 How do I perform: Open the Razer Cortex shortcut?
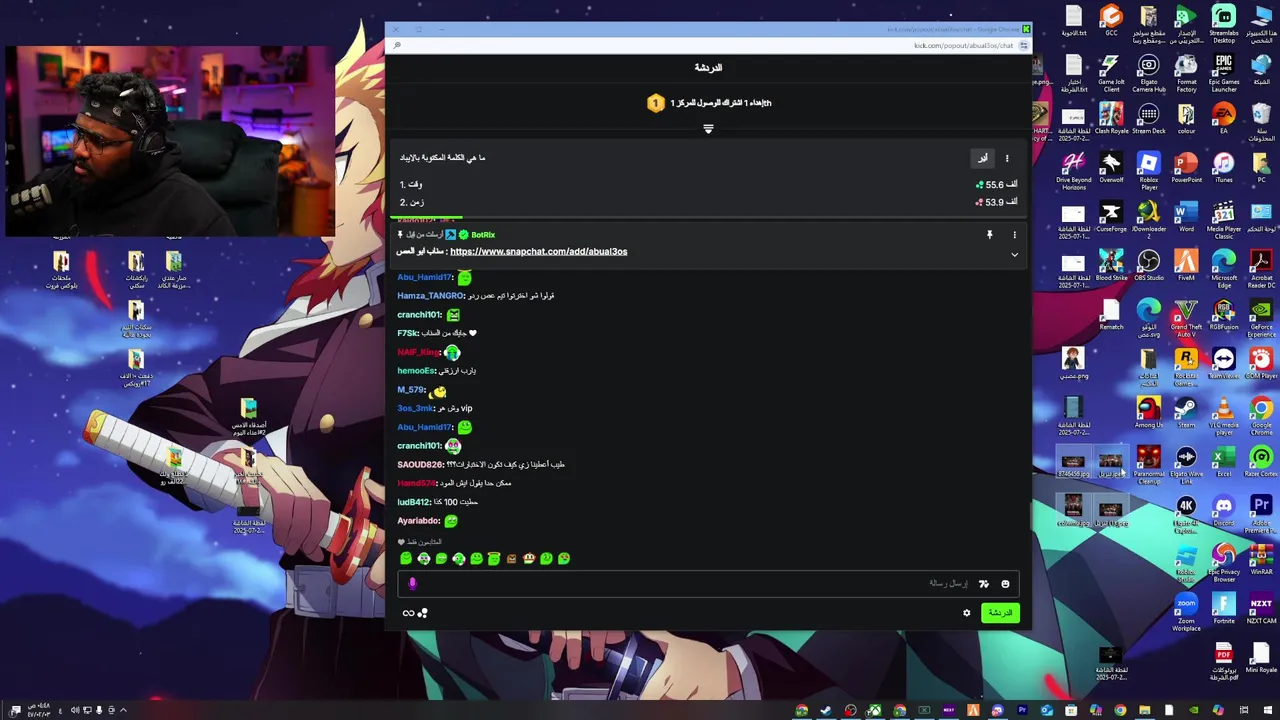(1261, 460)
